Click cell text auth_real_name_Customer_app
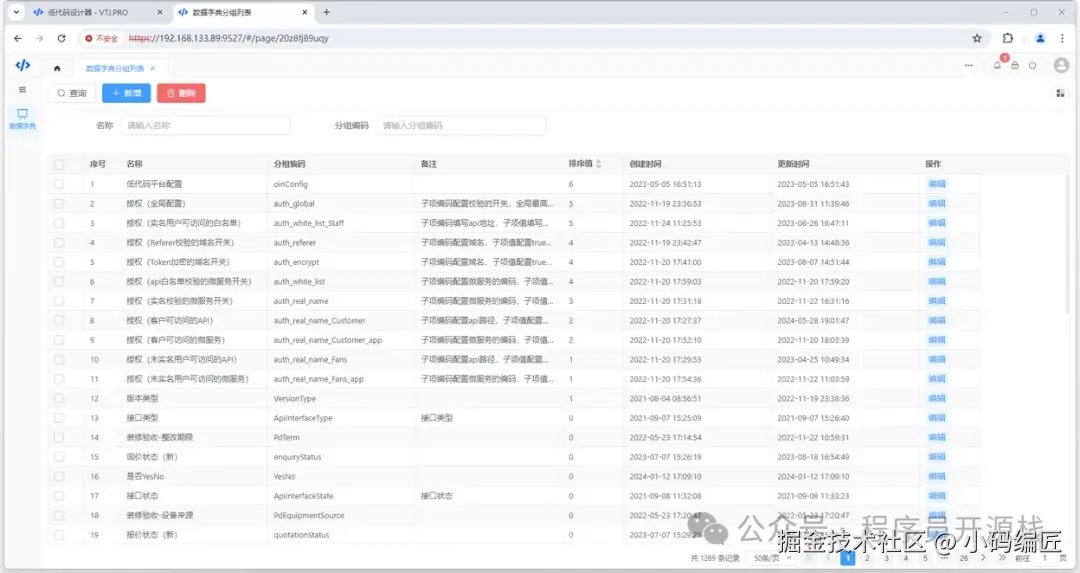 pos(327,340)
